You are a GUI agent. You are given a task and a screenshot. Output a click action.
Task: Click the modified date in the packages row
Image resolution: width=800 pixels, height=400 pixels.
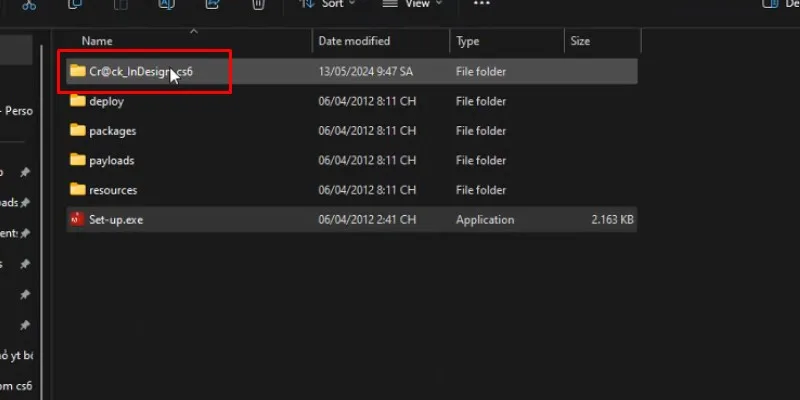pyautogui.click(x=367, y=131)
